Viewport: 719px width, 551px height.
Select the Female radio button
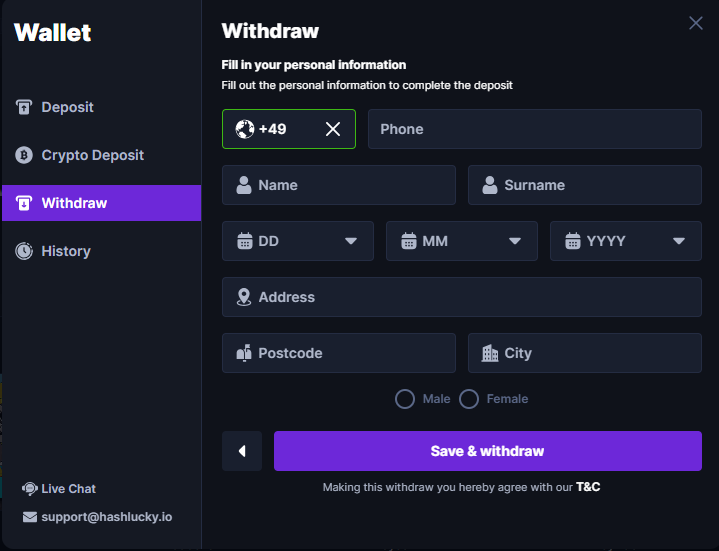pyautogui.click(x=469, y=399)
